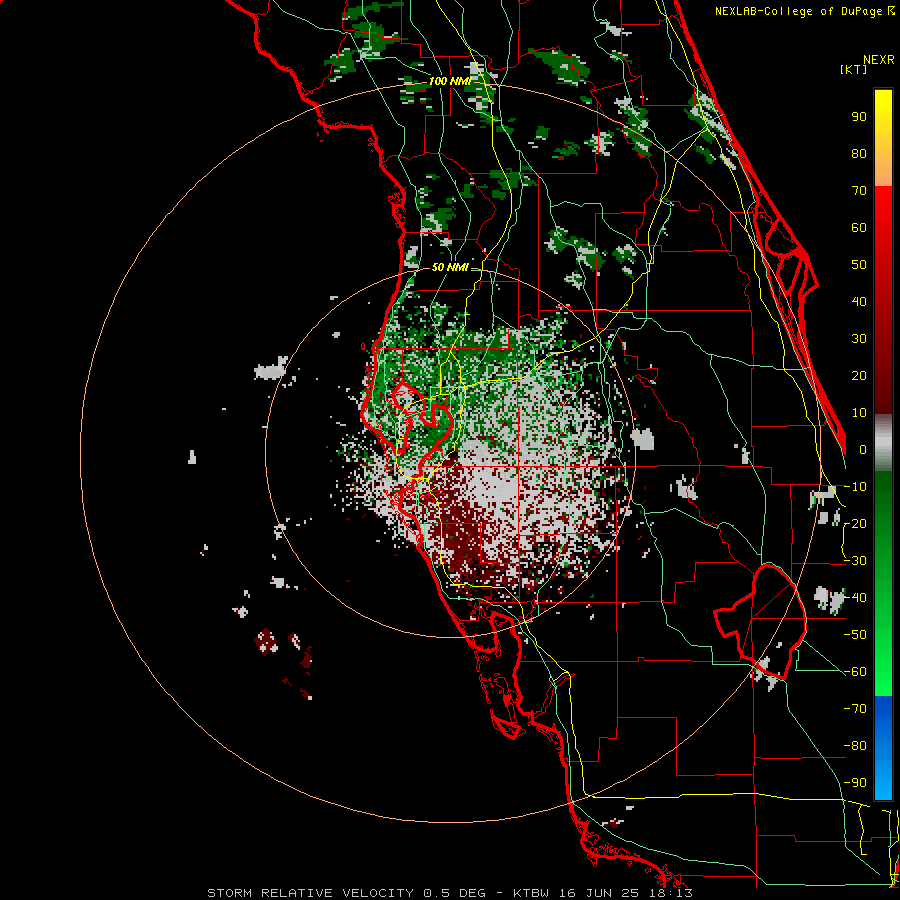Screen dimensions: 900x900
Task: Click the NEXR label above the color scale
Action: (x=879, y=60)
